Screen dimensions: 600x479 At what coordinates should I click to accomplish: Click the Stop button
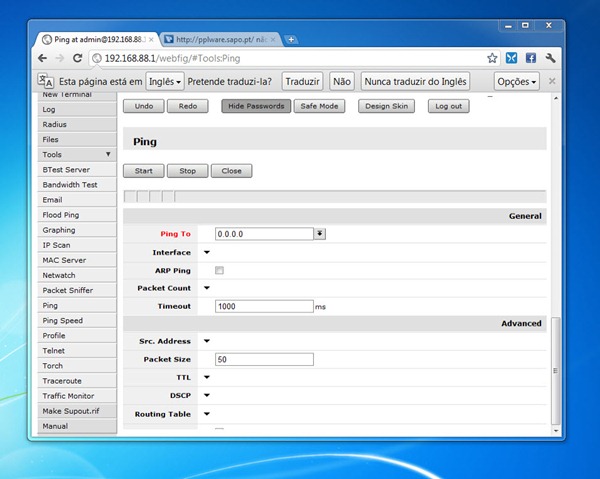188,171
